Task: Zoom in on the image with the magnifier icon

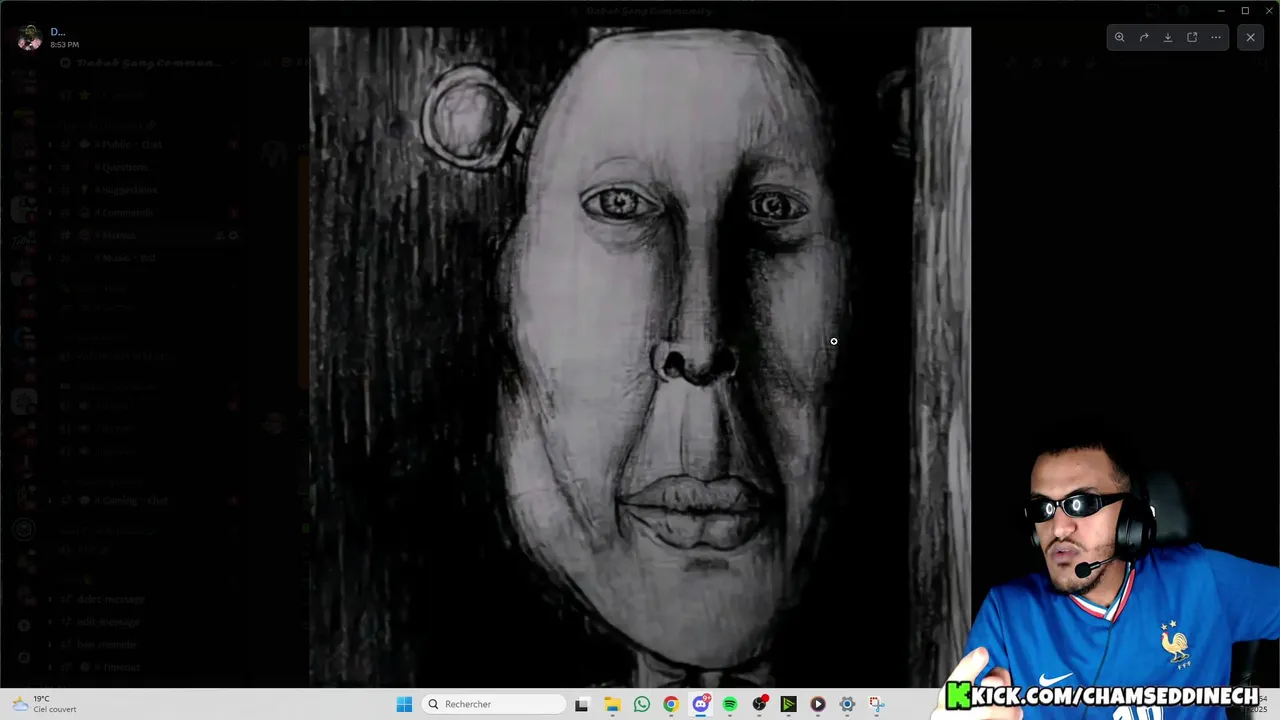Action: (x=1120, y=38)
